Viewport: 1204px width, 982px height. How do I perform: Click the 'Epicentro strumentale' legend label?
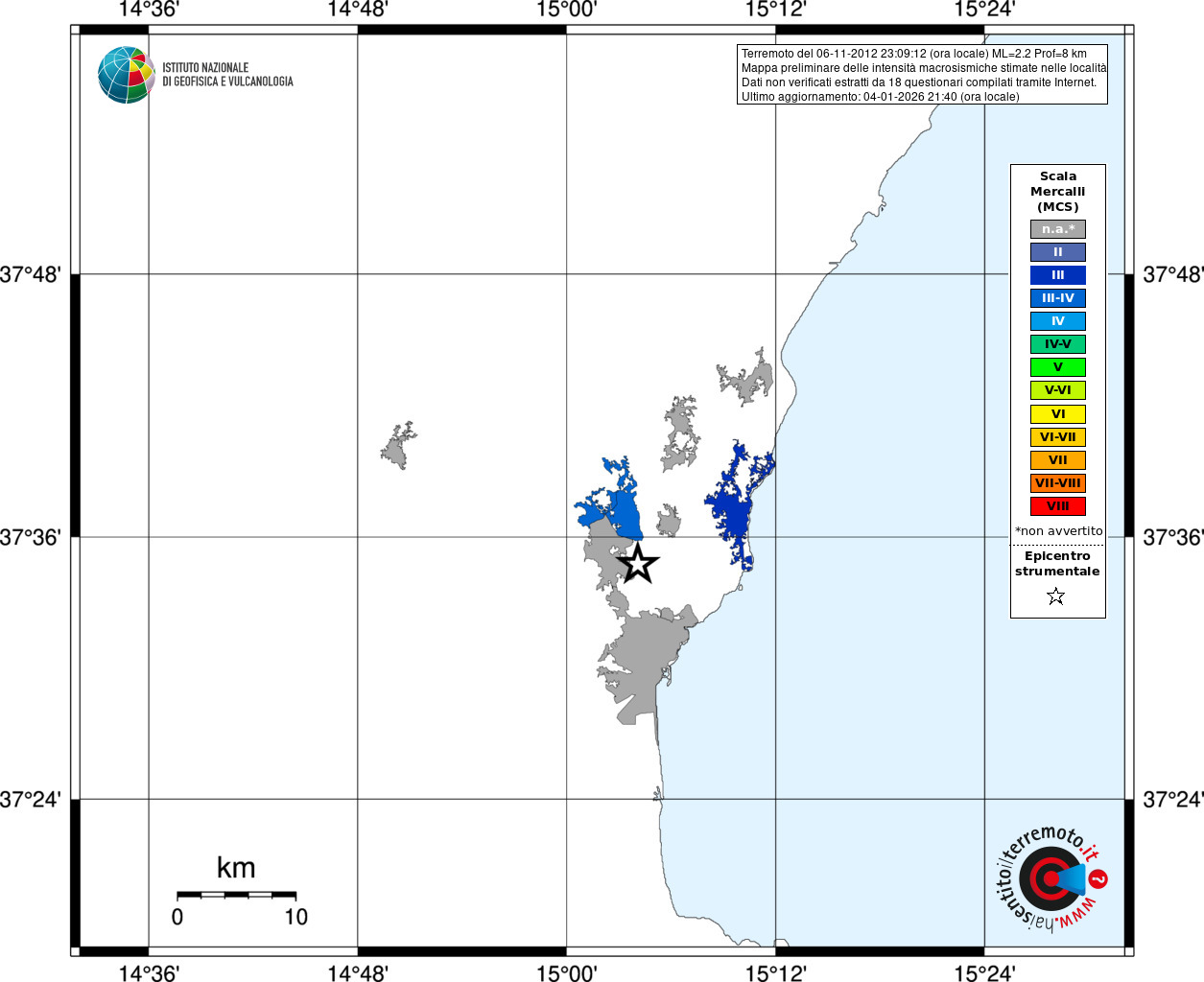point(1057,564)
